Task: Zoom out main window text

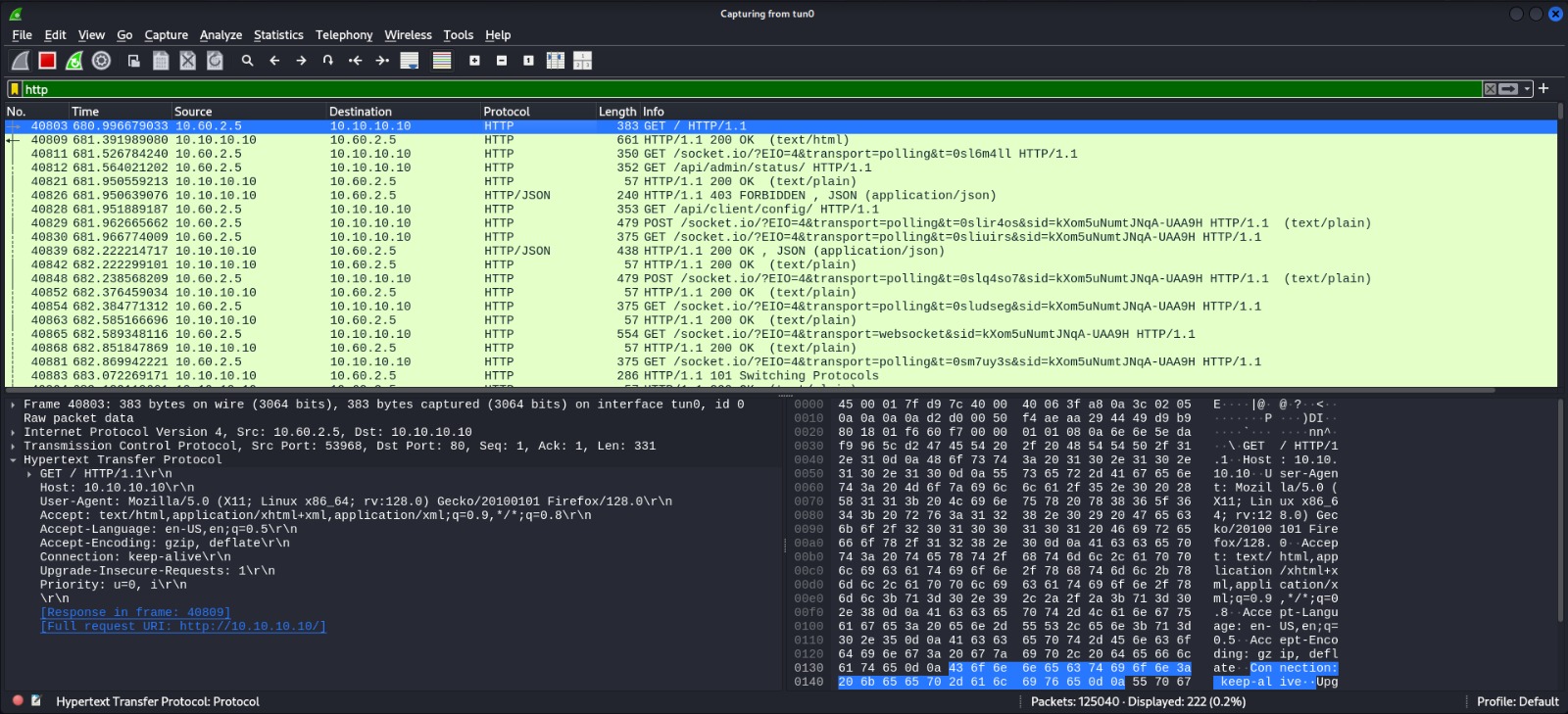Action: (x=502, y=61)
